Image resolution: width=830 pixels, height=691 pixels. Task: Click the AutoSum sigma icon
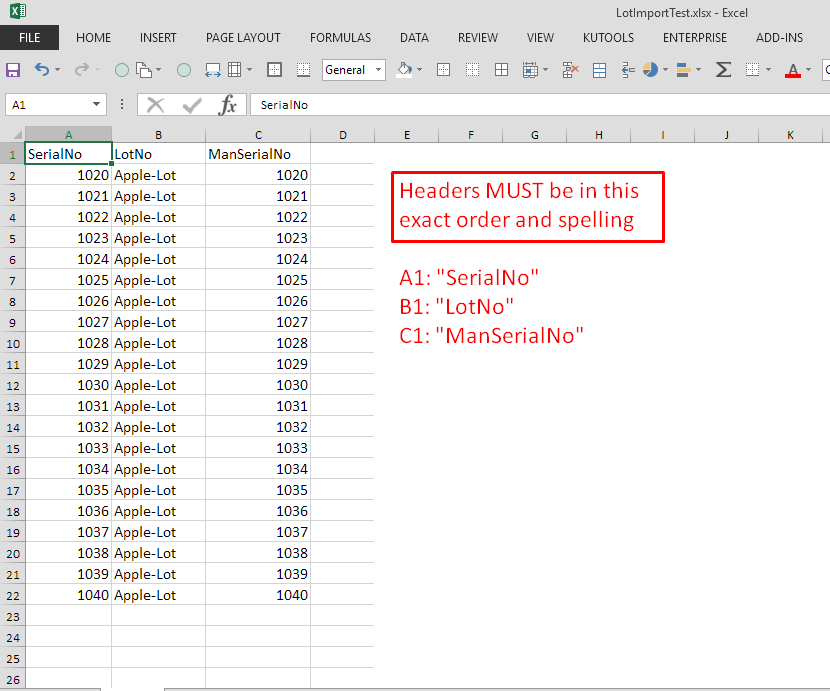(x=723, y=70)
